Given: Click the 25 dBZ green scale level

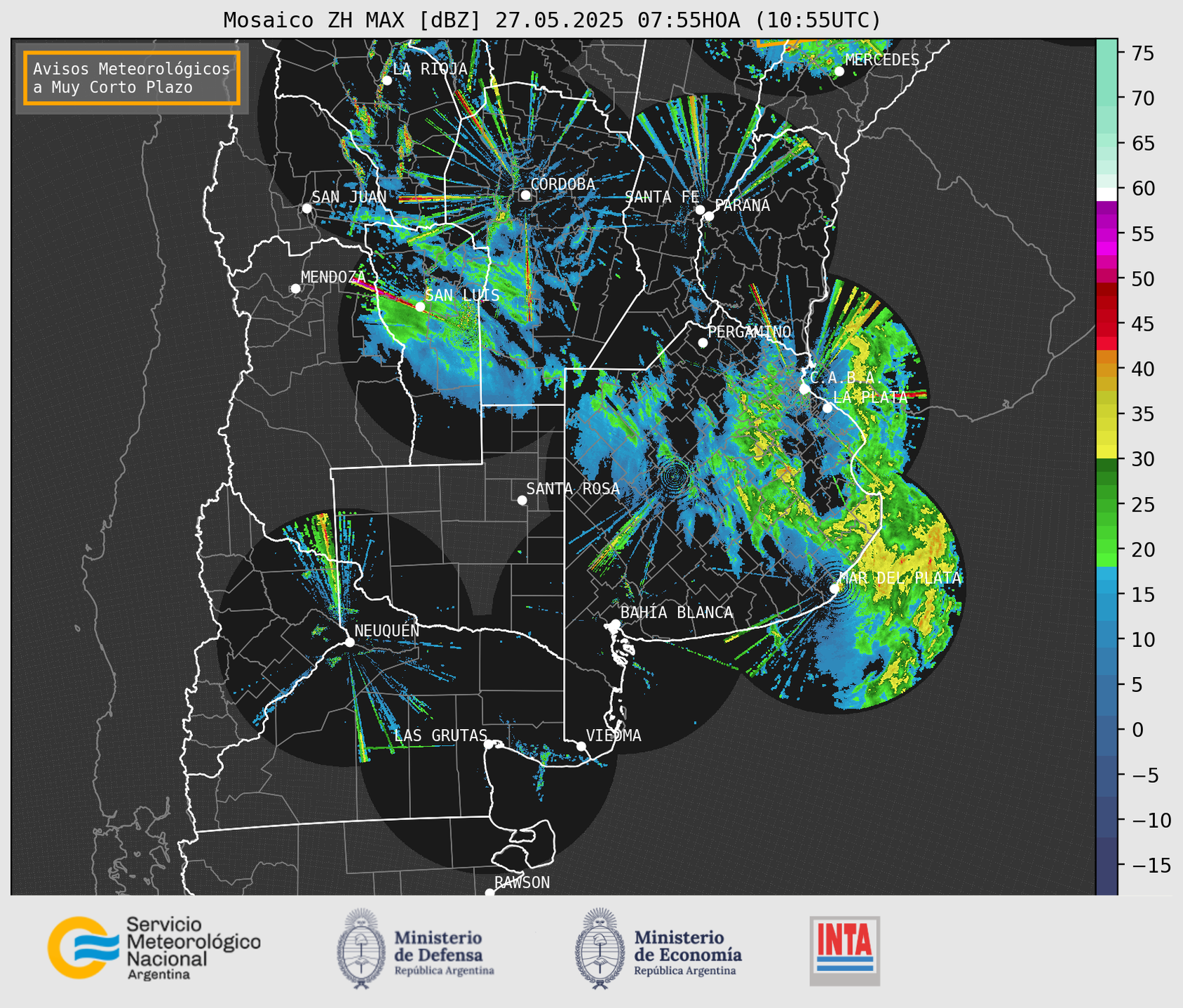Looking at the screenshot, I should click(x=1142, y=505).
